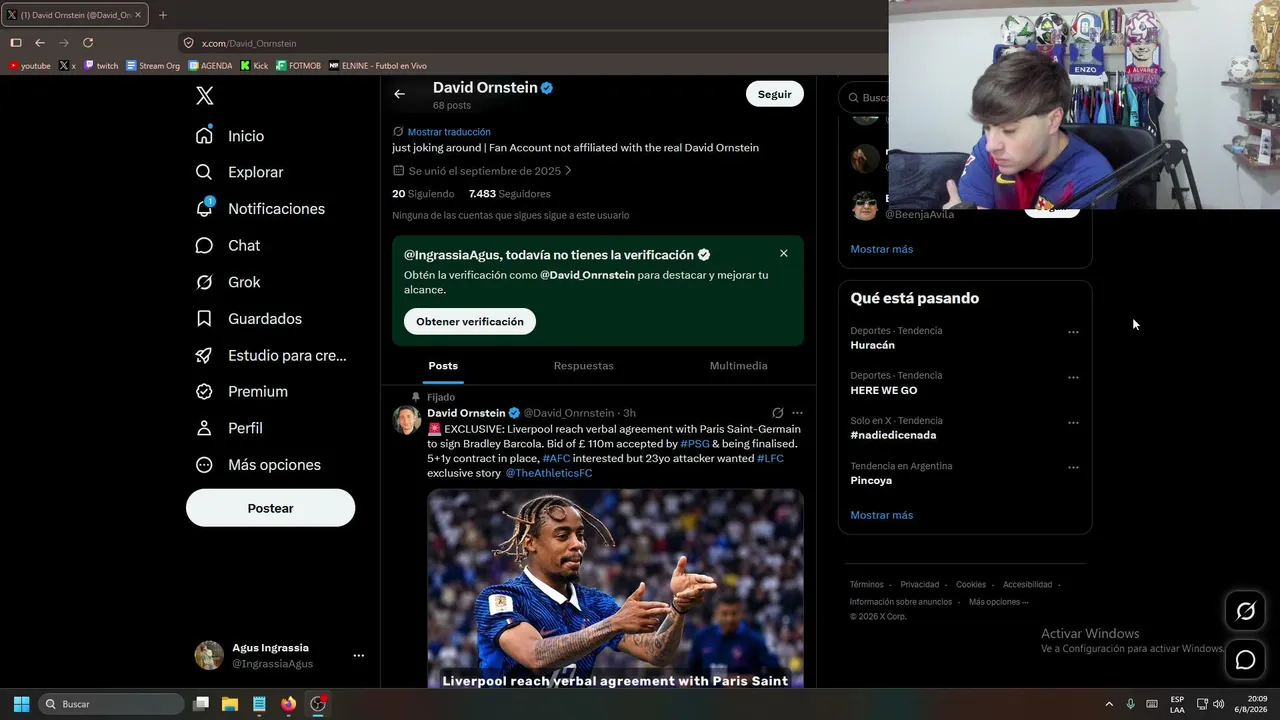The height and width of the screenshot is (720, 1280).
Task: Close the David Ornstein browser tab
Action: pos(138,15)
